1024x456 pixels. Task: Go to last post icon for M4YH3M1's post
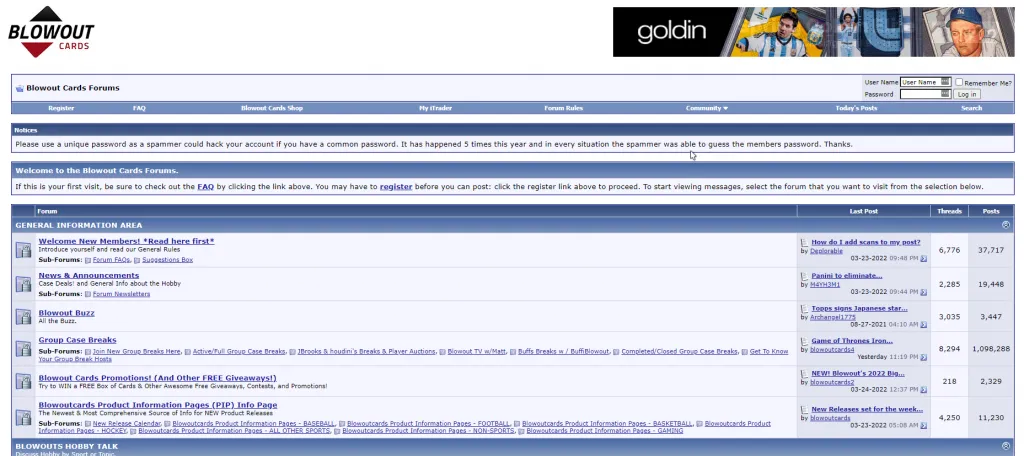923,292
